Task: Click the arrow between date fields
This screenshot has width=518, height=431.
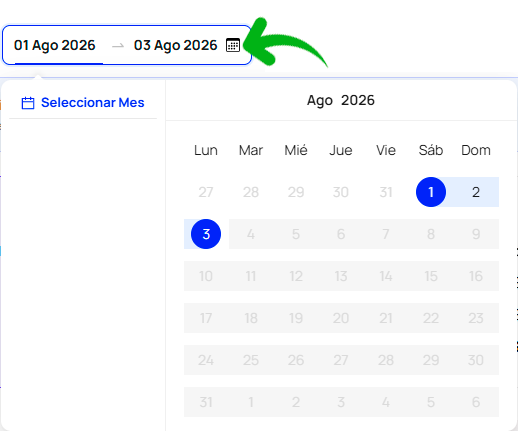Action: click(118, 46)
